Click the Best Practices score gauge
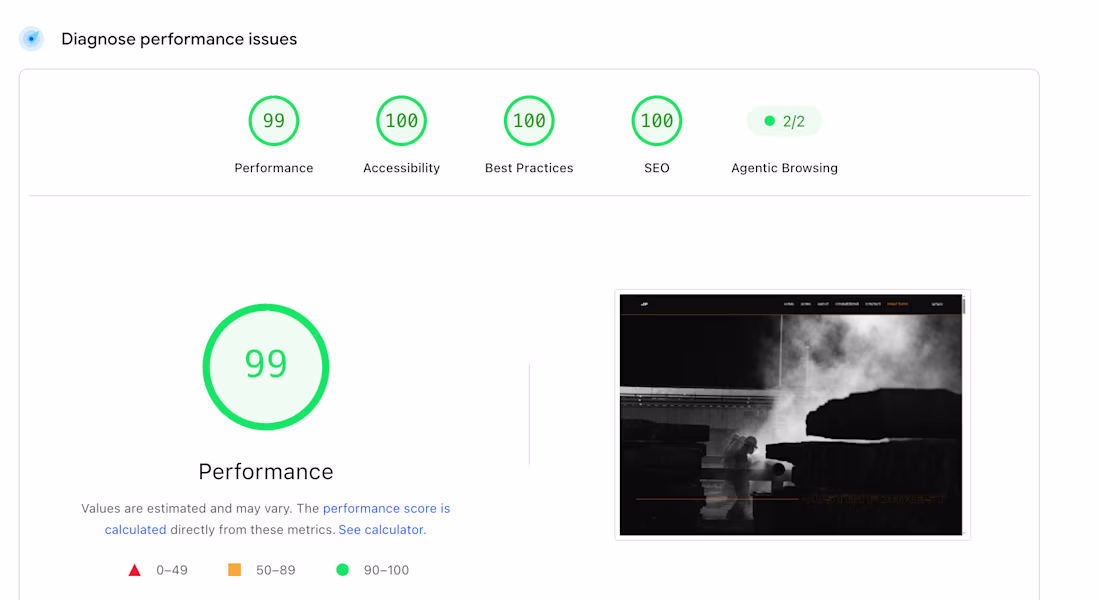 pos(529,121)
